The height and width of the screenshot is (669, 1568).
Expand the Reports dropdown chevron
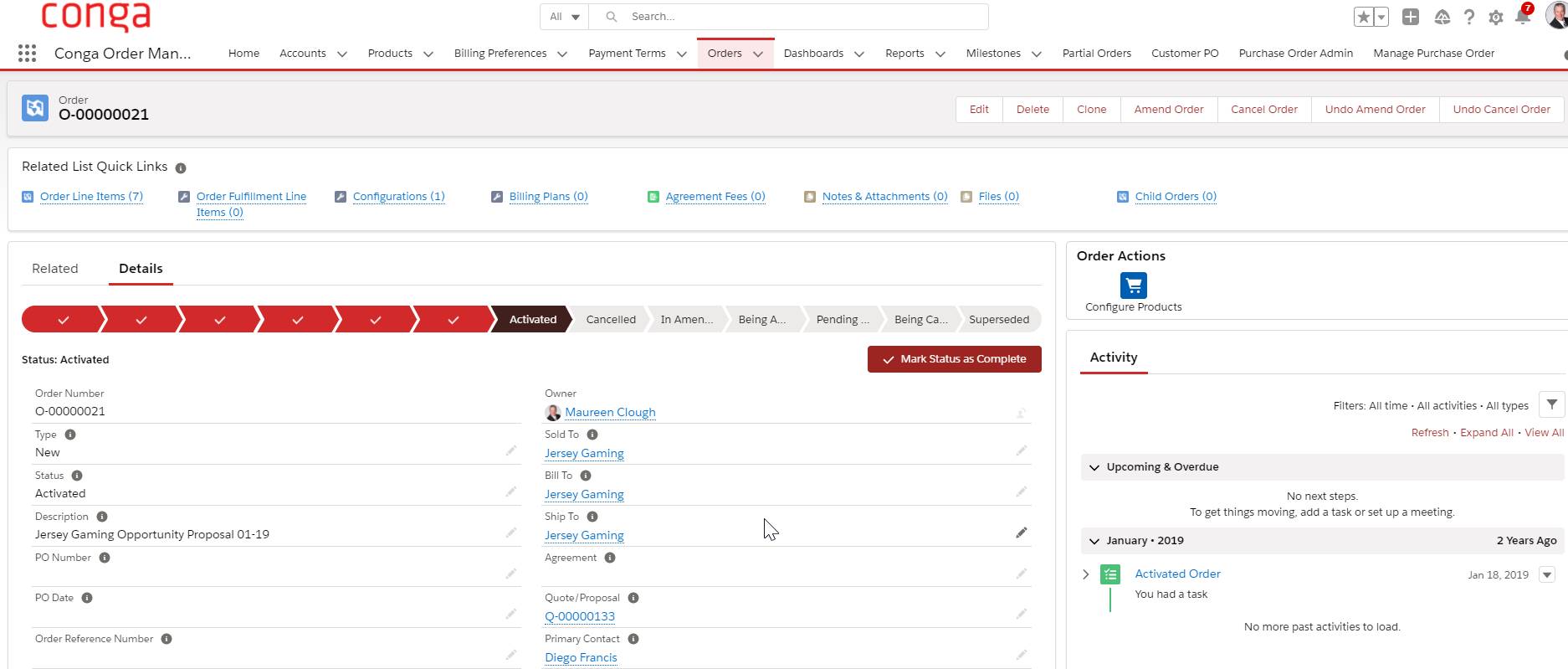tap(940, 54)
